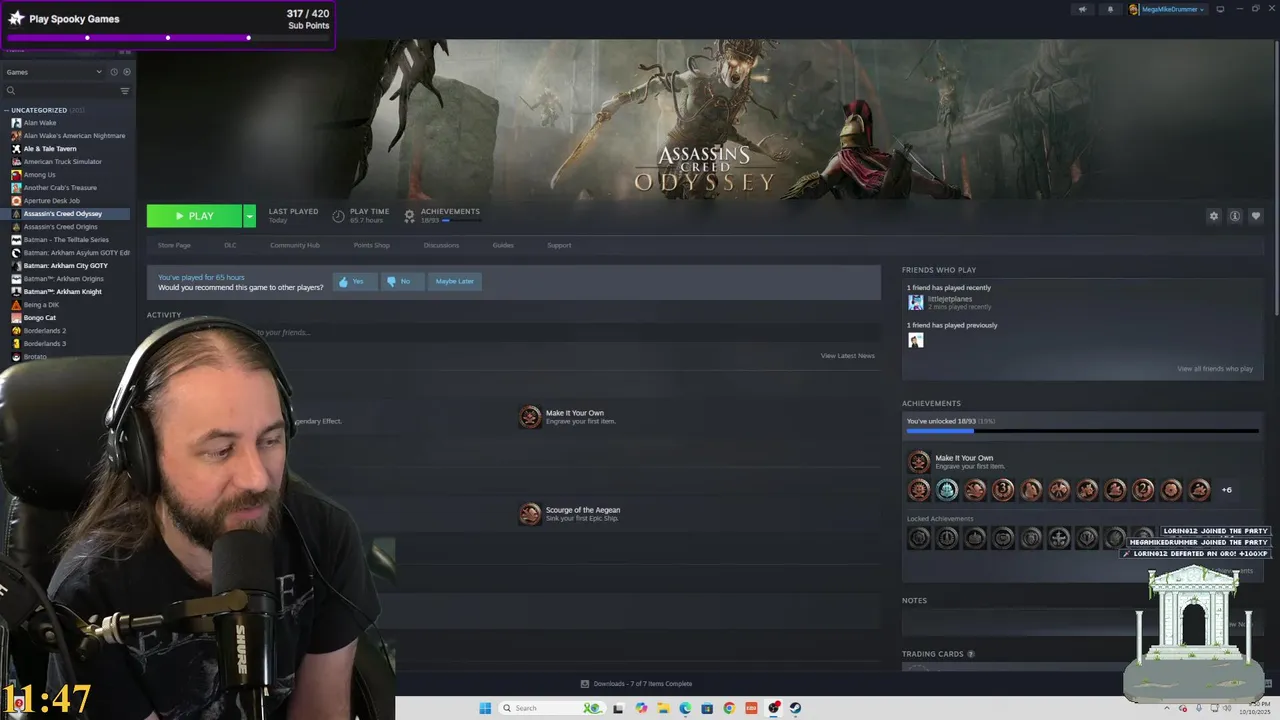Open the Games library filter dropdown
The width and height of the screenshot is (1280, 720).
point(54,72)
